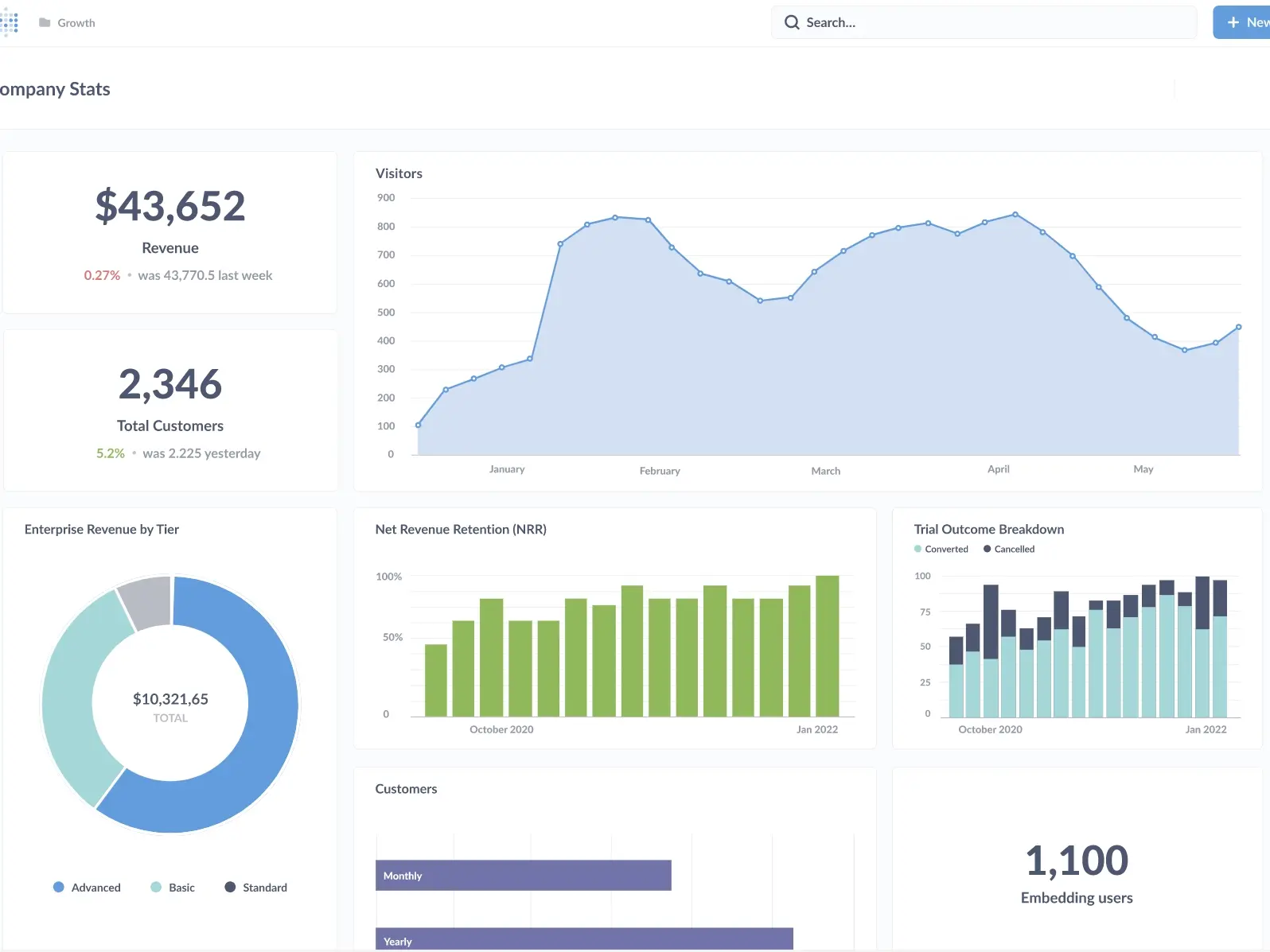1270x952 pixels.
Task: Open the Visitors chart title
Action: click(399, 173)
